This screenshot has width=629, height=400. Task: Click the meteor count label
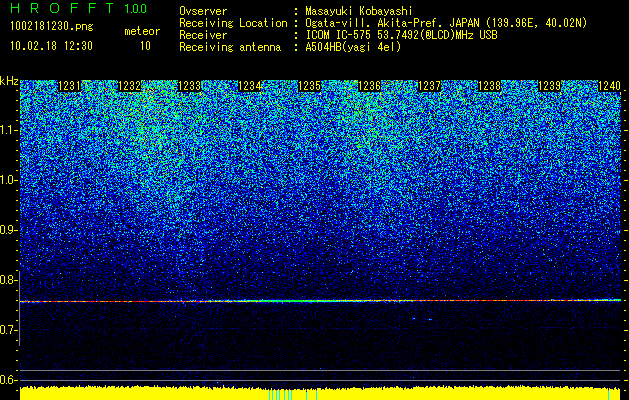coord(142,31)
